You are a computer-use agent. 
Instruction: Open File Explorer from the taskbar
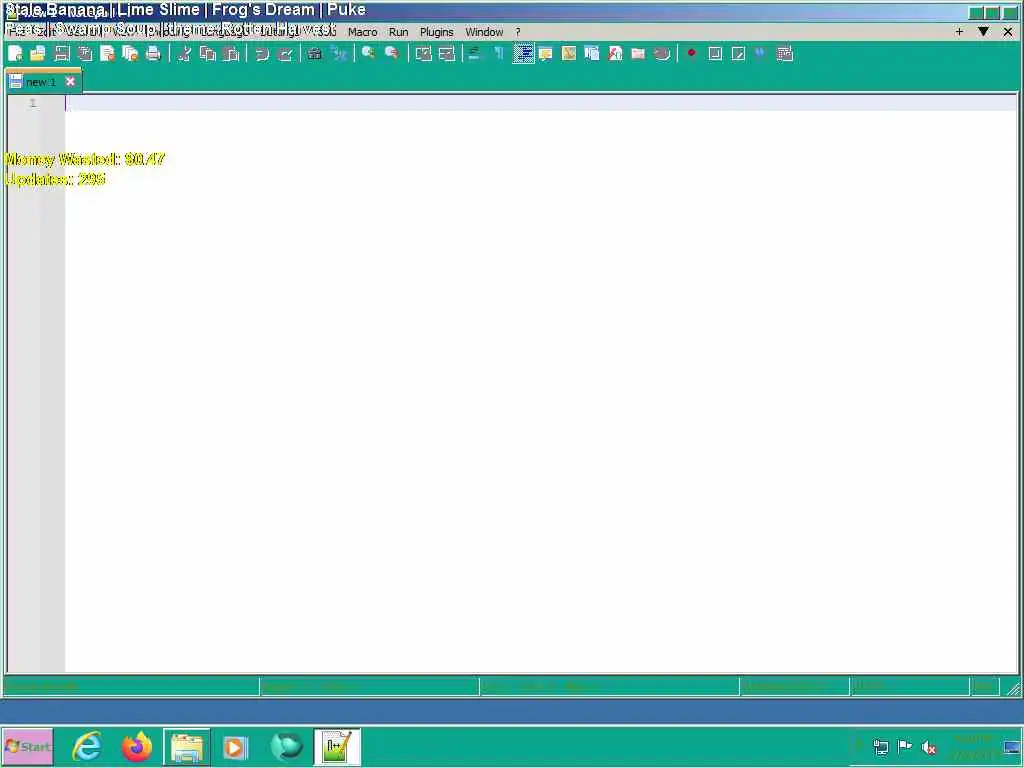tap(187, 746)
